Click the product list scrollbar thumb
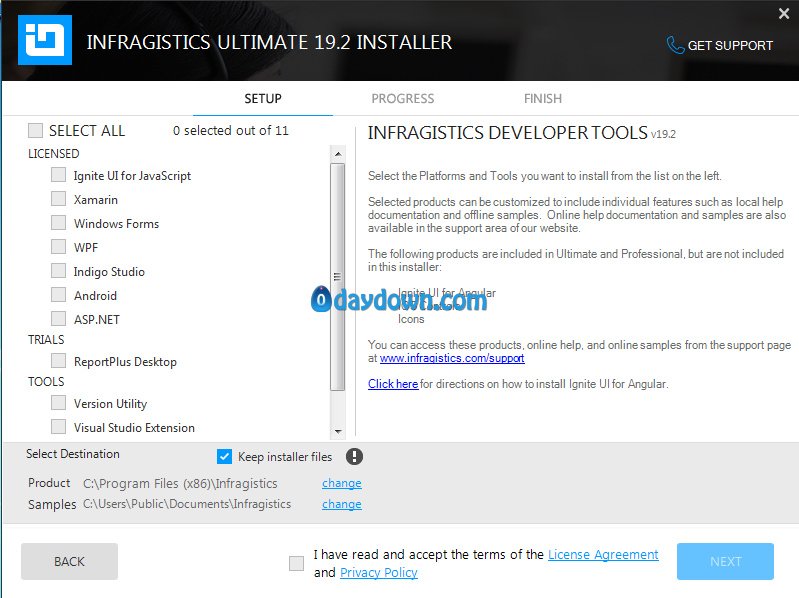 [337, 277]
